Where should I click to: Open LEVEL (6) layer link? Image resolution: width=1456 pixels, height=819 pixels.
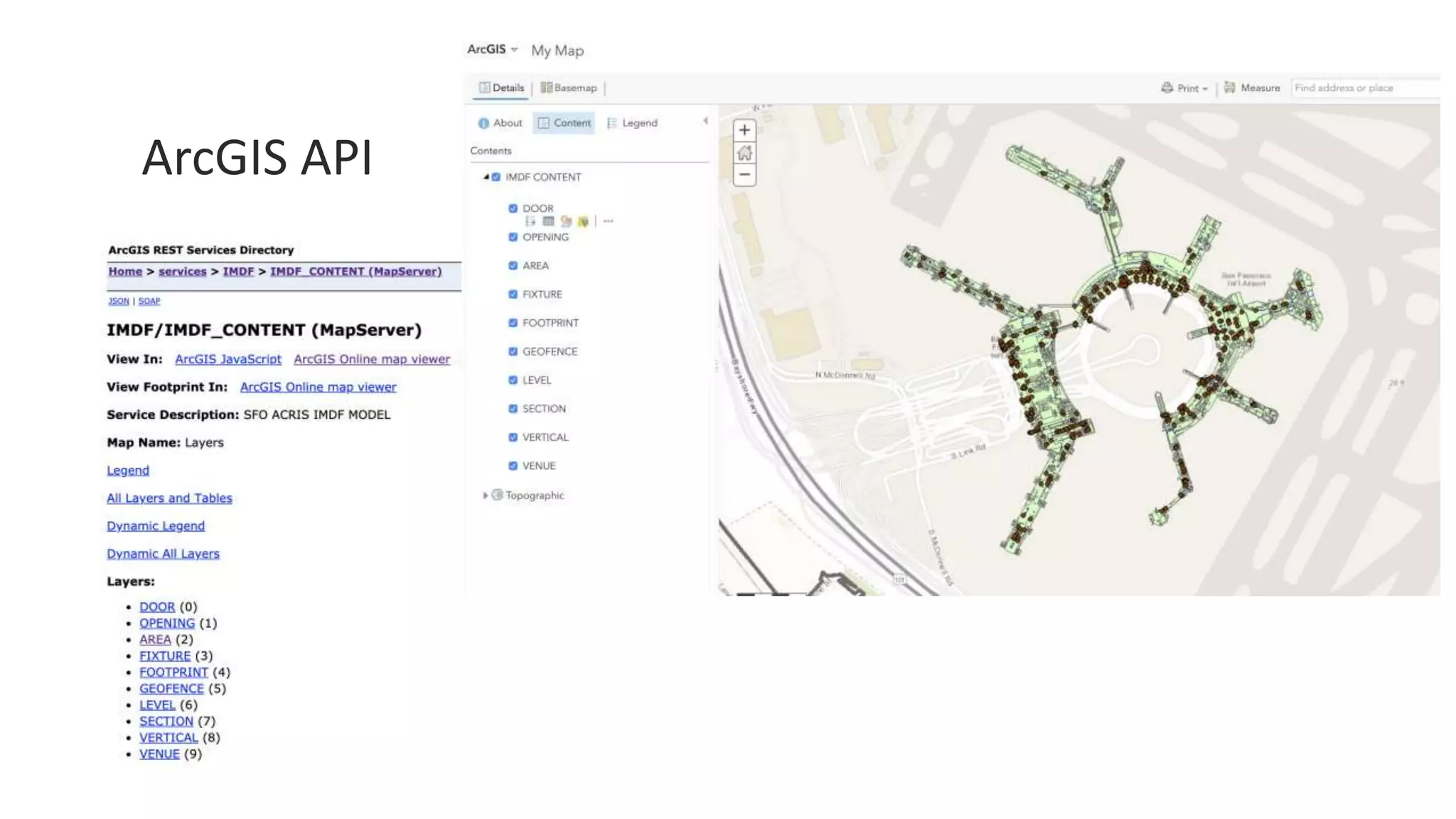pos(157,705)
